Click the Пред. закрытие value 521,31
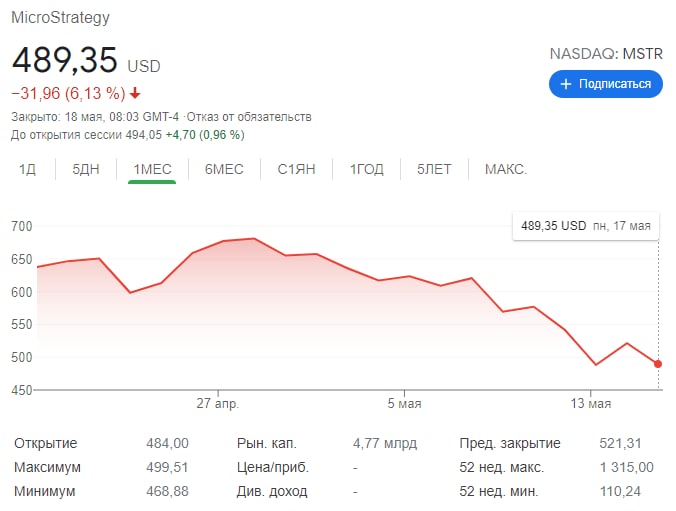Viewport: 676px width, 511px height. (620, 443)
